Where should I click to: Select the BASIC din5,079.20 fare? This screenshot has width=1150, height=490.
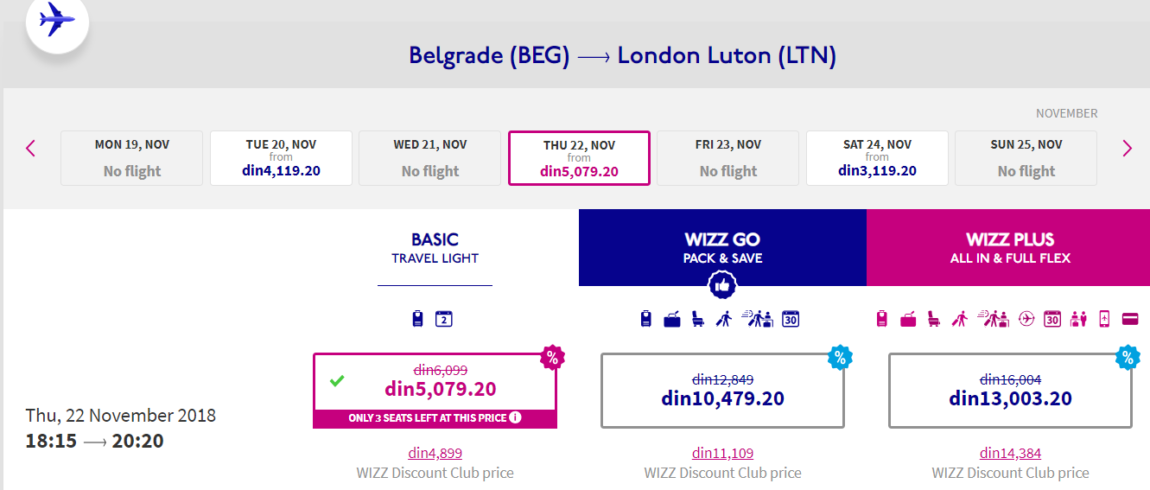435,390
